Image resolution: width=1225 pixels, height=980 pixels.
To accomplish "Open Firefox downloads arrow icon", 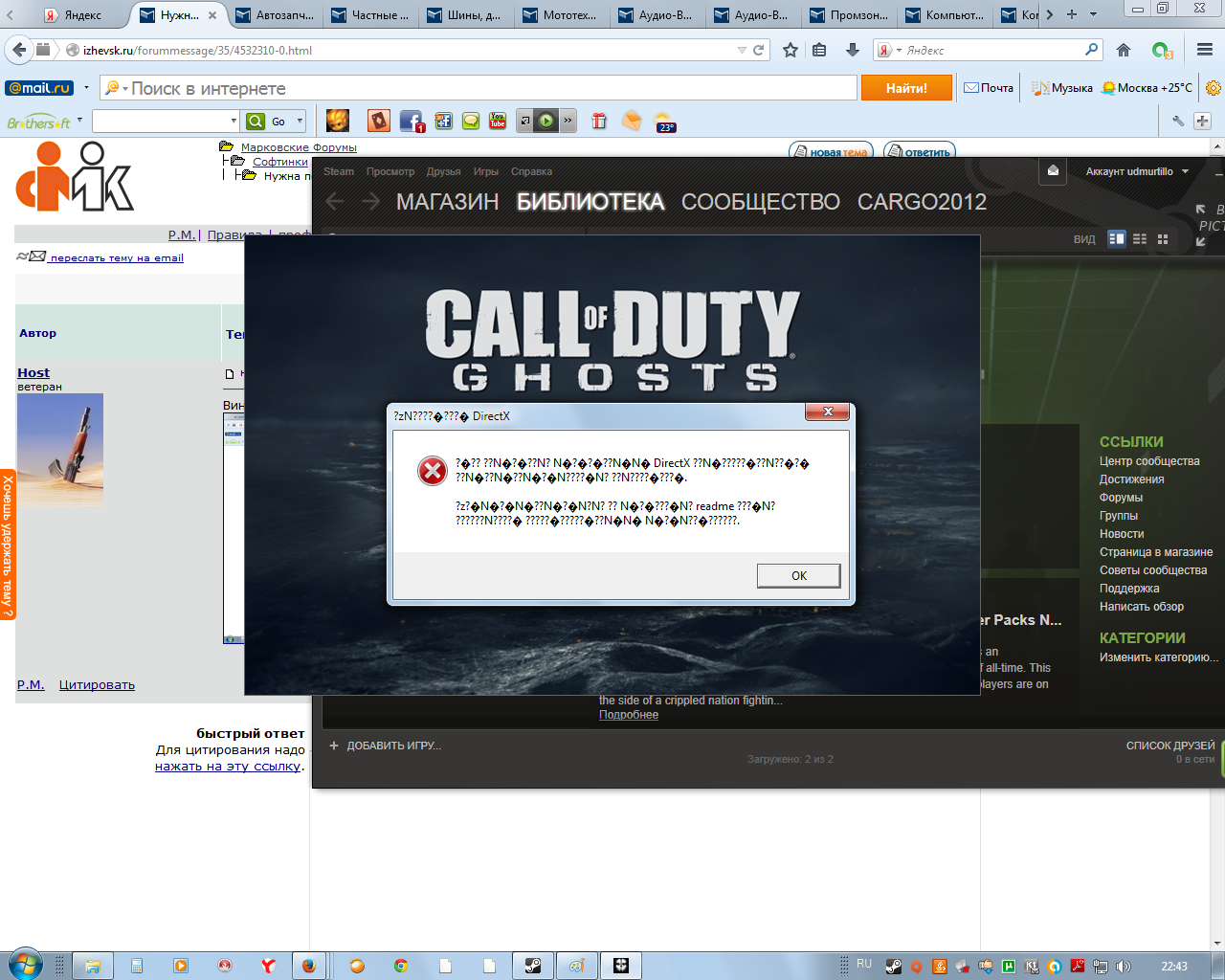I will pyautogui.click(x=852, y=50).
